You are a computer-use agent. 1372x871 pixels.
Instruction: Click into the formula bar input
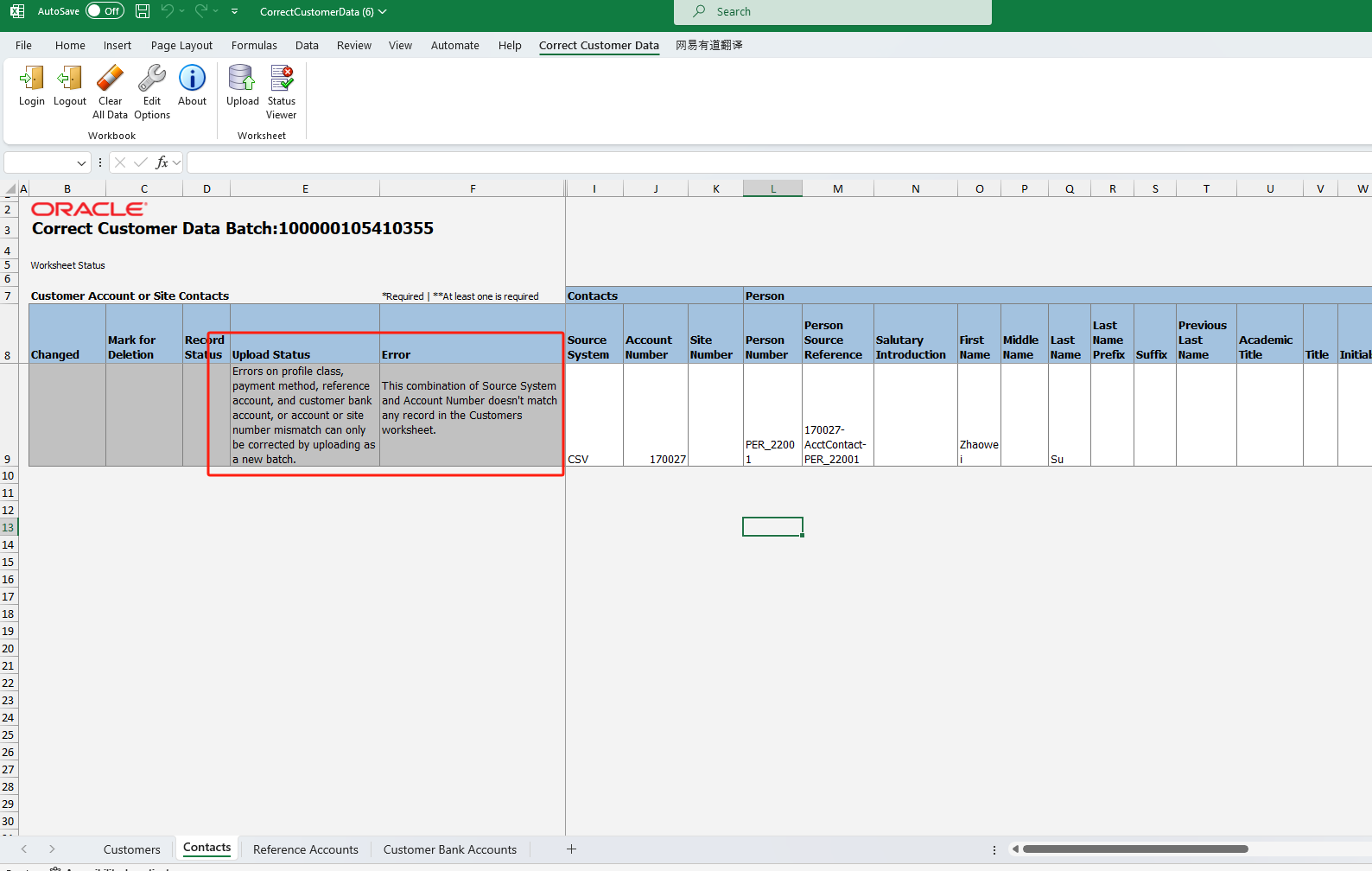(x=779, y=162)
